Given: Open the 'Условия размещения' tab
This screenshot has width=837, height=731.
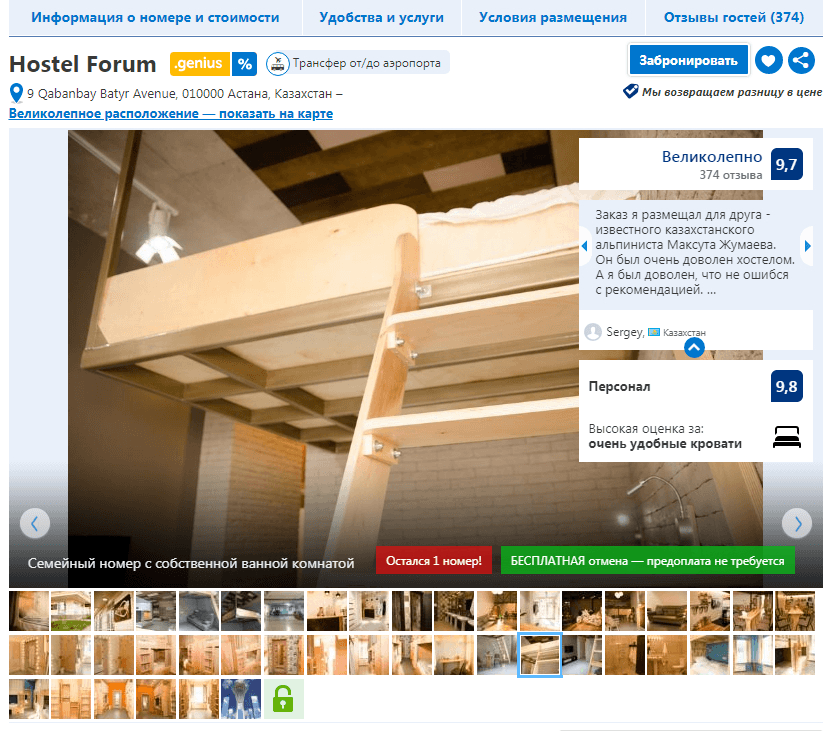Looking at the screenshot, I should [x=553, y=18].
